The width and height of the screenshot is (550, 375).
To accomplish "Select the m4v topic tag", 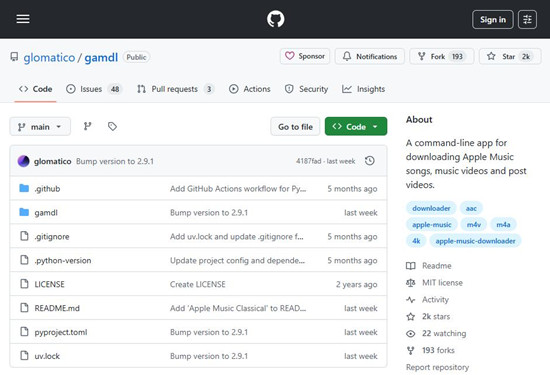I will point(474,225).
